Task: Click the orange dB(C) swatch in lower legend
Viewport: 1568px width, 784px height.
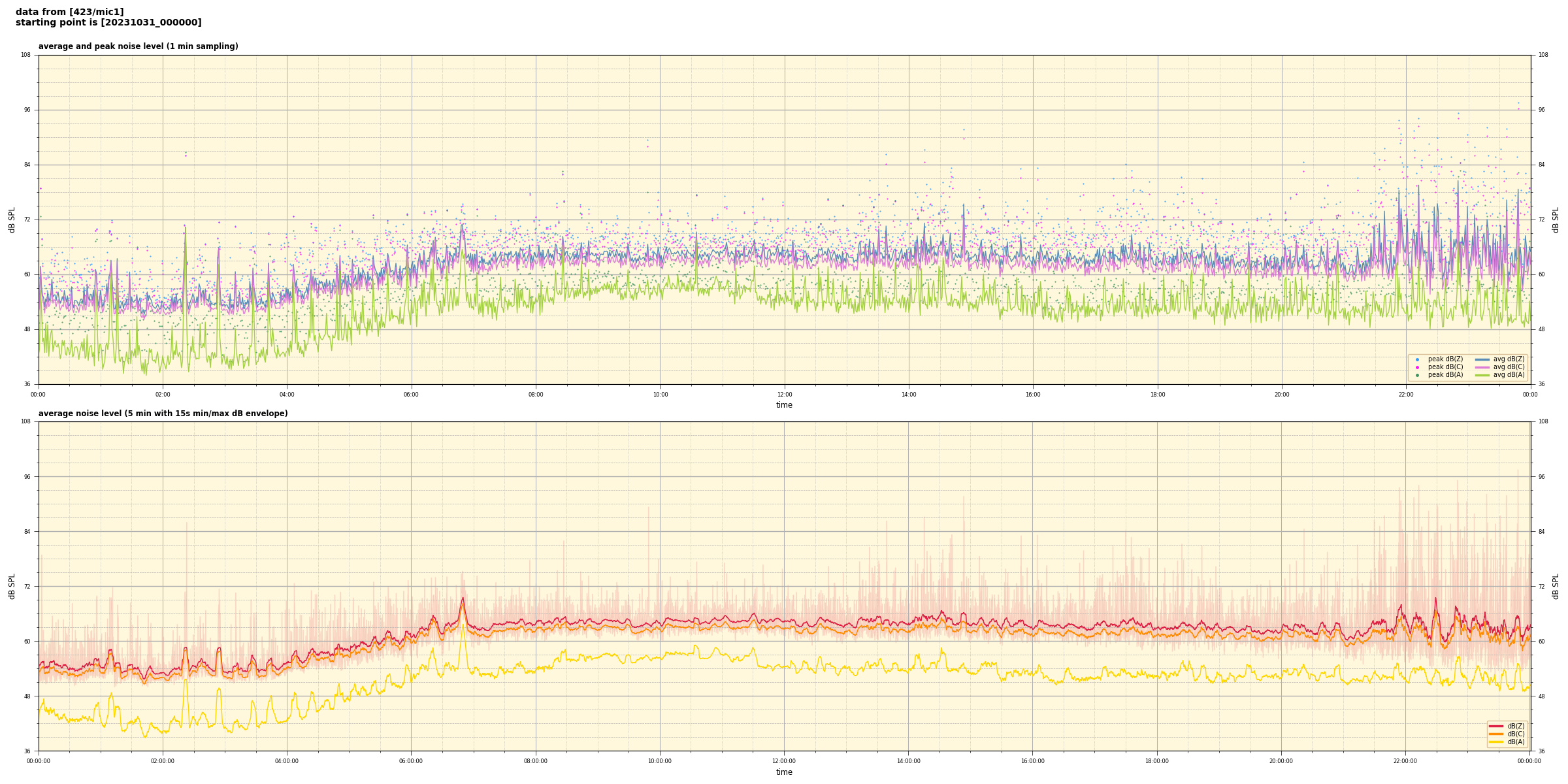Action: pyautogui.click(x=1496, y=734)
